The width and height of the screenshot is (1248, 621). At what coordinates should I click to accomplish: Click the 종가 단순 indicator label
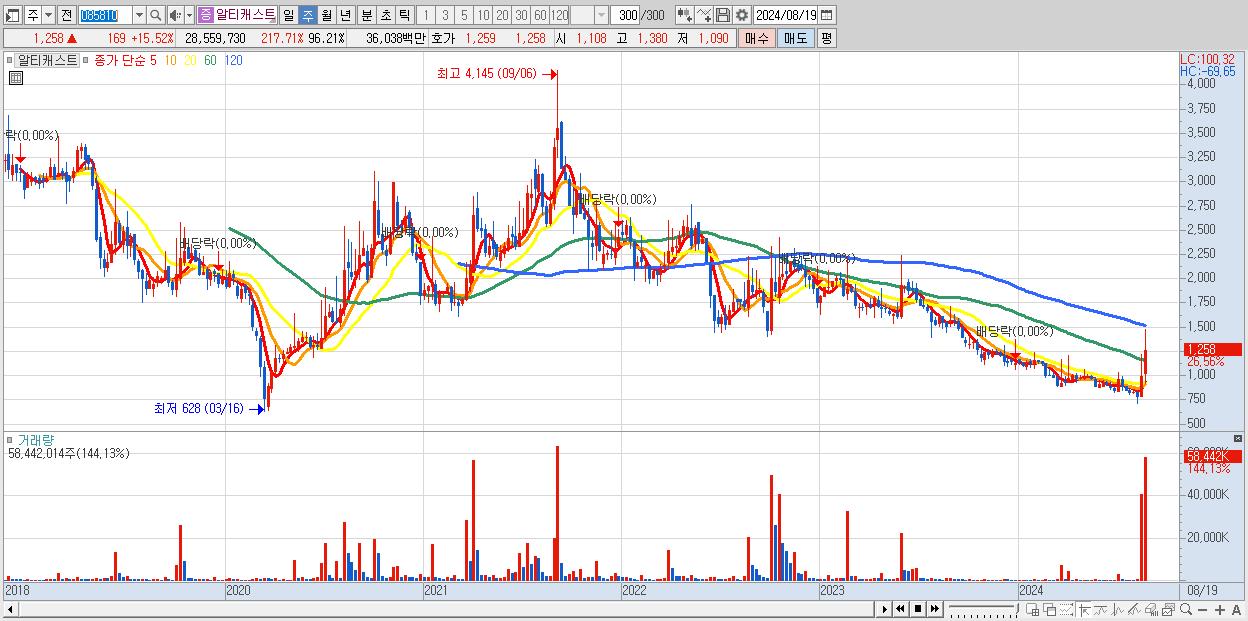click(119, 60)
